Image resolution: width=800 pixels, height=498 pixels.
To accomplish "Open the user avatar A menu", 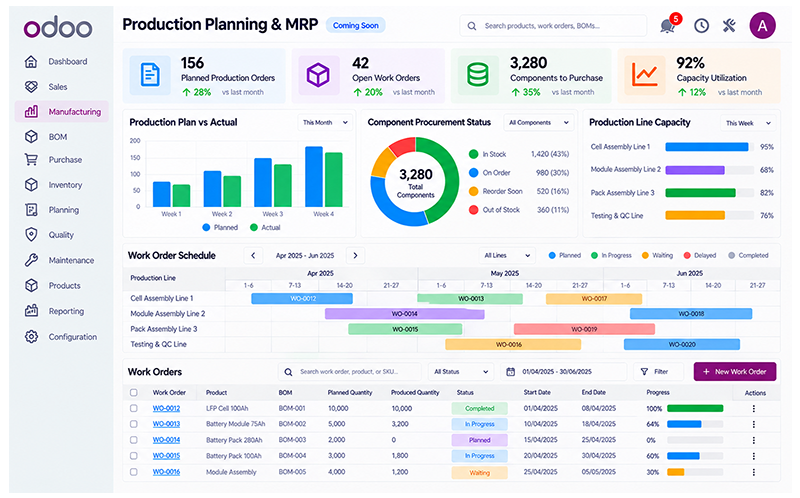I will click(x=762, y=26).
